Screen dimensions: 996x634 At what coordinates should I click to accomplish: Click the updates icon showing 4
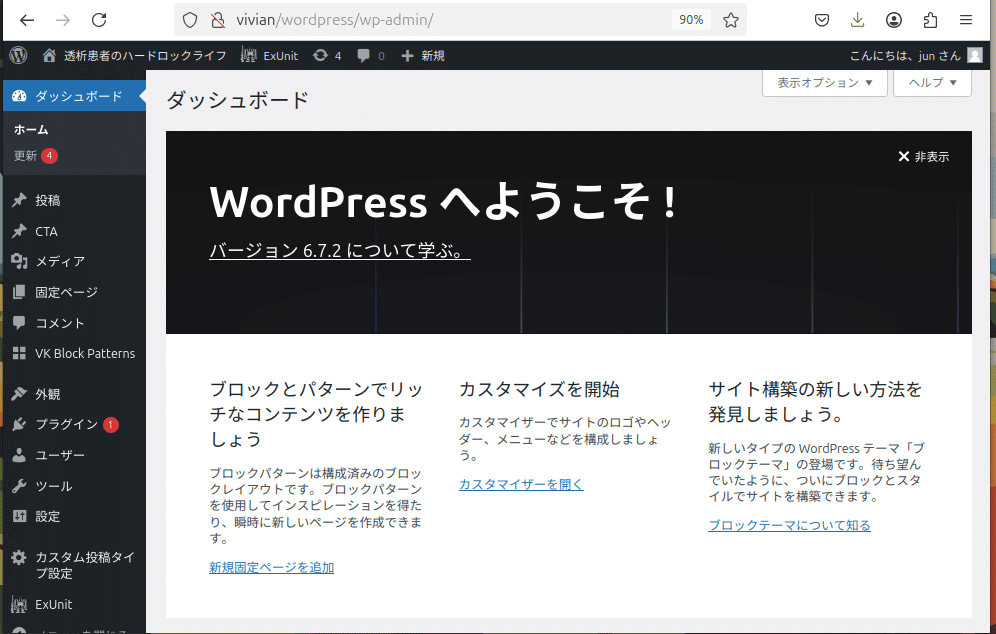point(320,55)
